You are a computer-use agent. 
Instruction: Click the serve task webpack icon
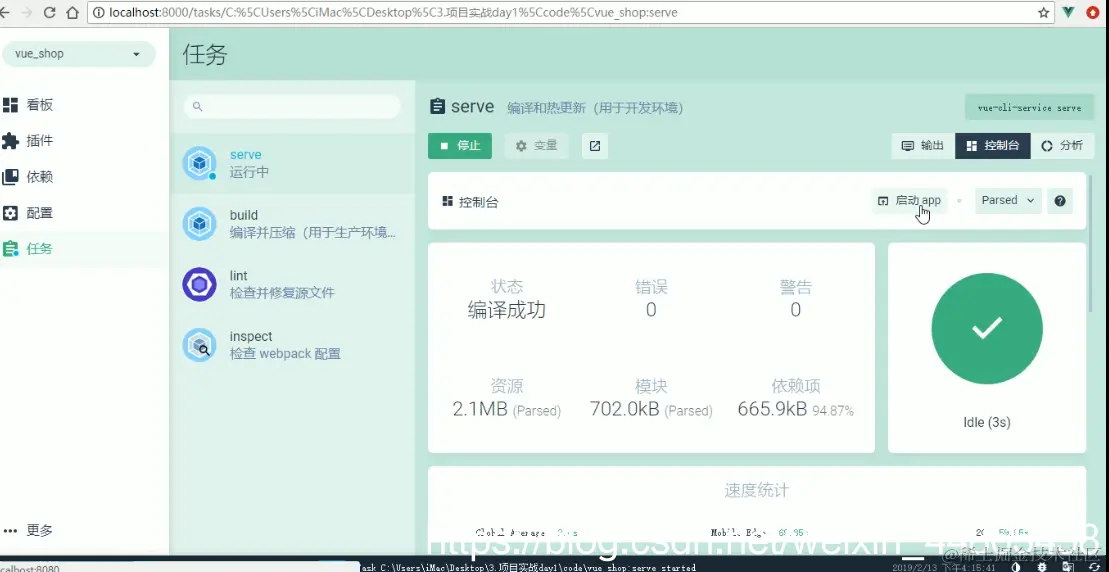[x=199, y=163]
